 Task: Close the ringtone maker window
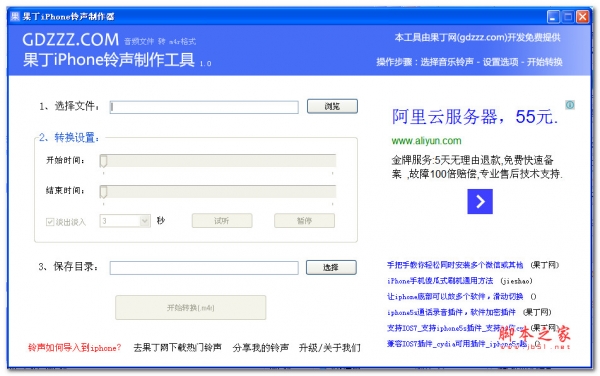582,17
